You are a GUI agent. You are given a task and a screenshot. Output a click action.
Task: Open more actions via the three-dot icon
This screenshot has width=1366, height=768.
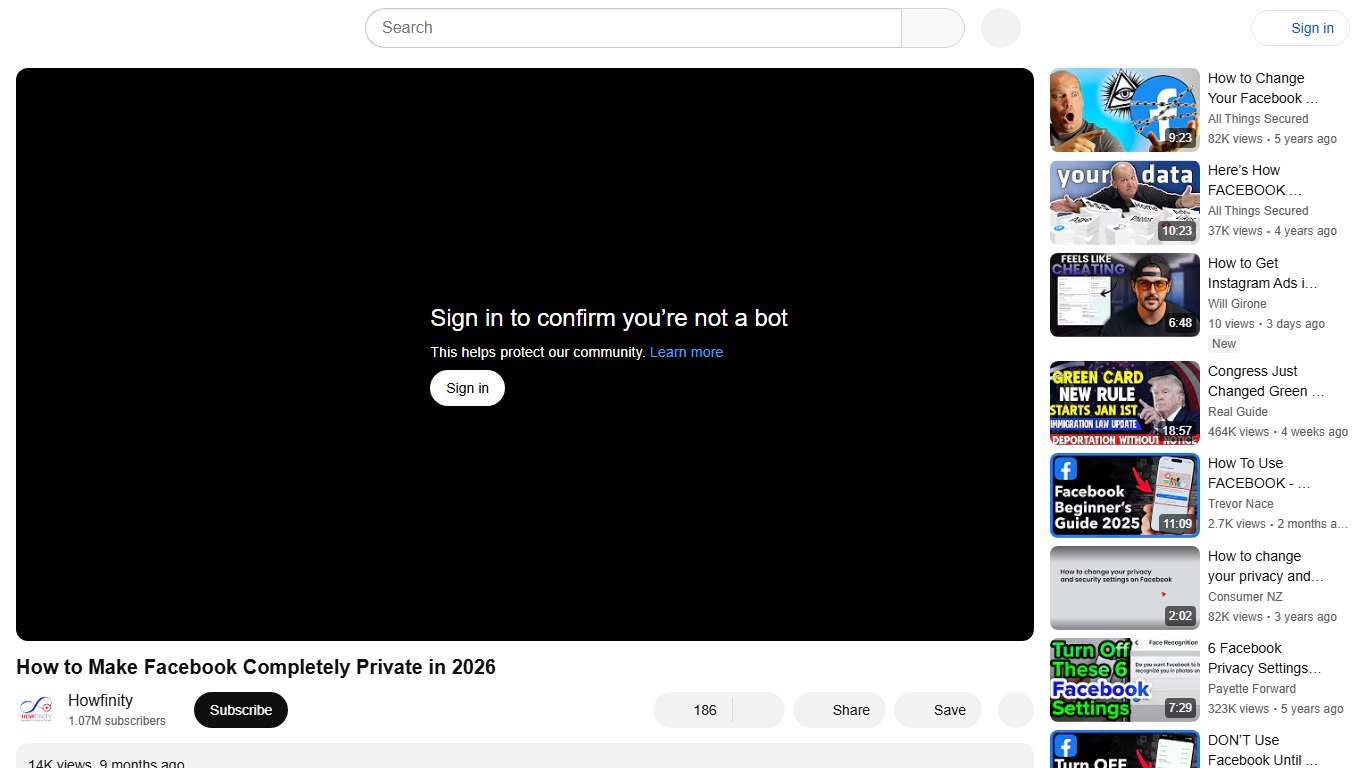[1015, 710]
